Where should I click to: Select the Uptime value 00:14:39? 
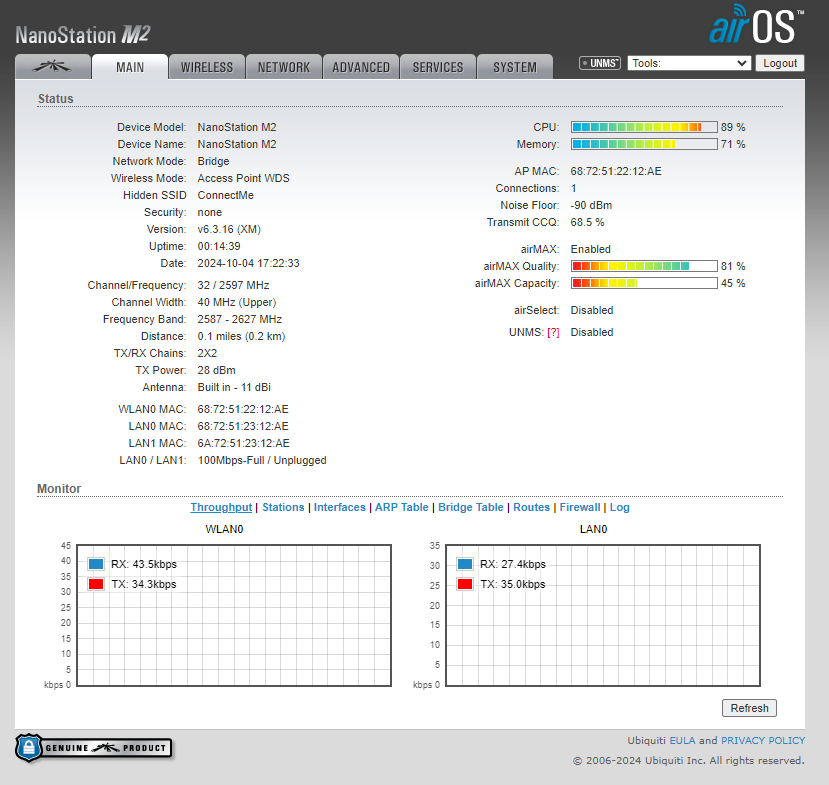click(219, 246)
